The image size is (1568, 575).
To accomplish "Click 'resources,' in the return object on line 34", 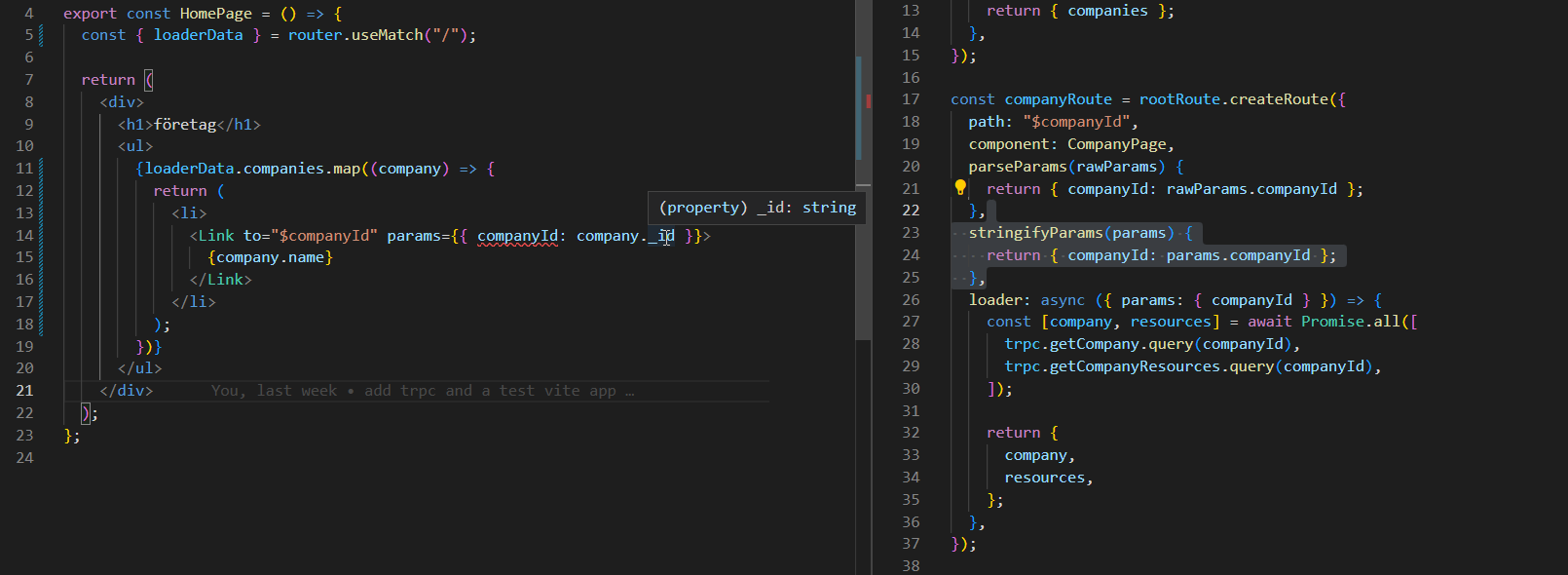I will [1049, 478].
